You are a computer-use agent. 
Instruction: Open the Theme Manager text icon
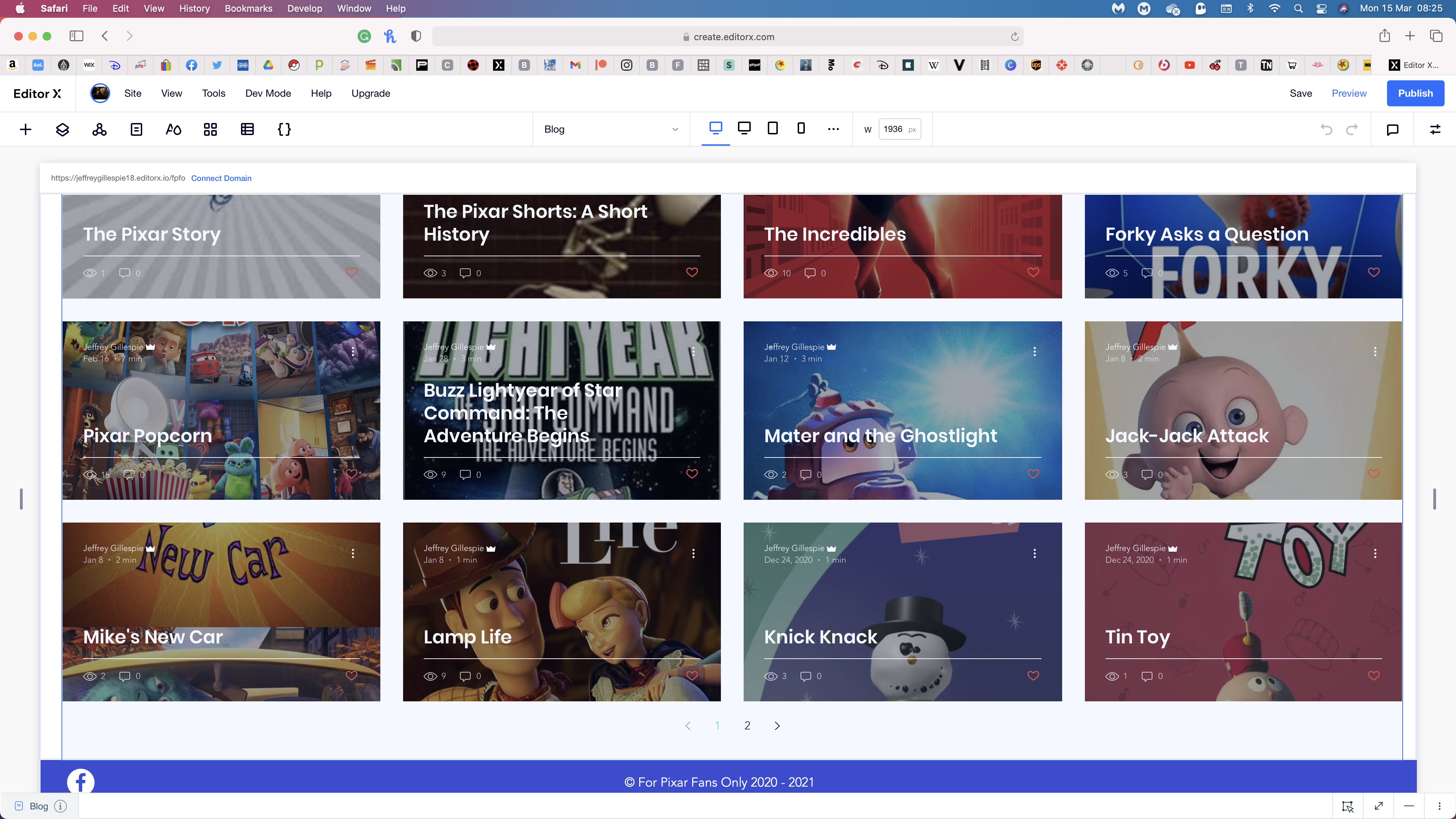(173, 129)
